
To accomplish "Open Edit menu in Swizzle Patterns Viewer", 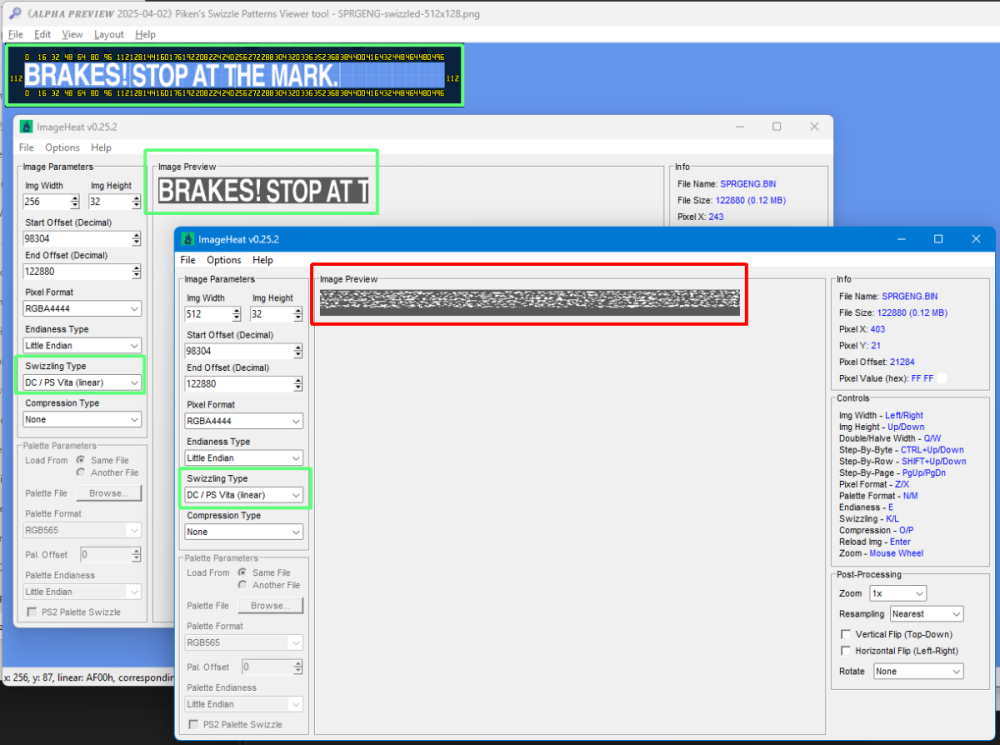I will click(x=42, y=34).
